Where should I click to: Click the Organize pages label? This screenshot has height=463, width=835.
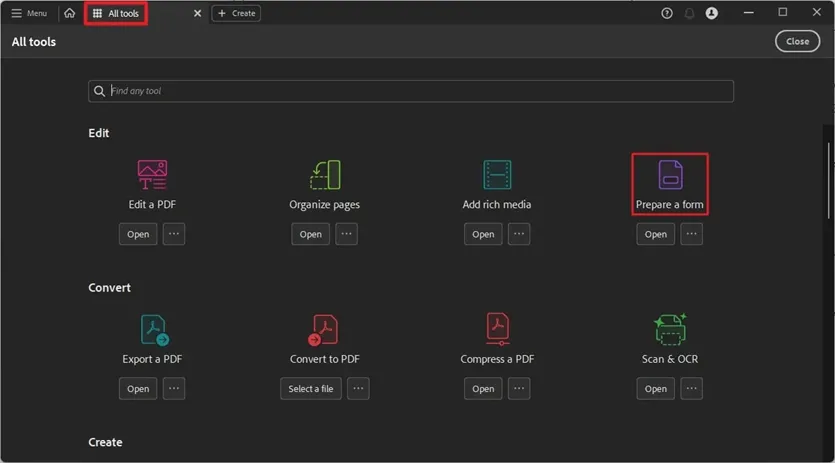325,205
